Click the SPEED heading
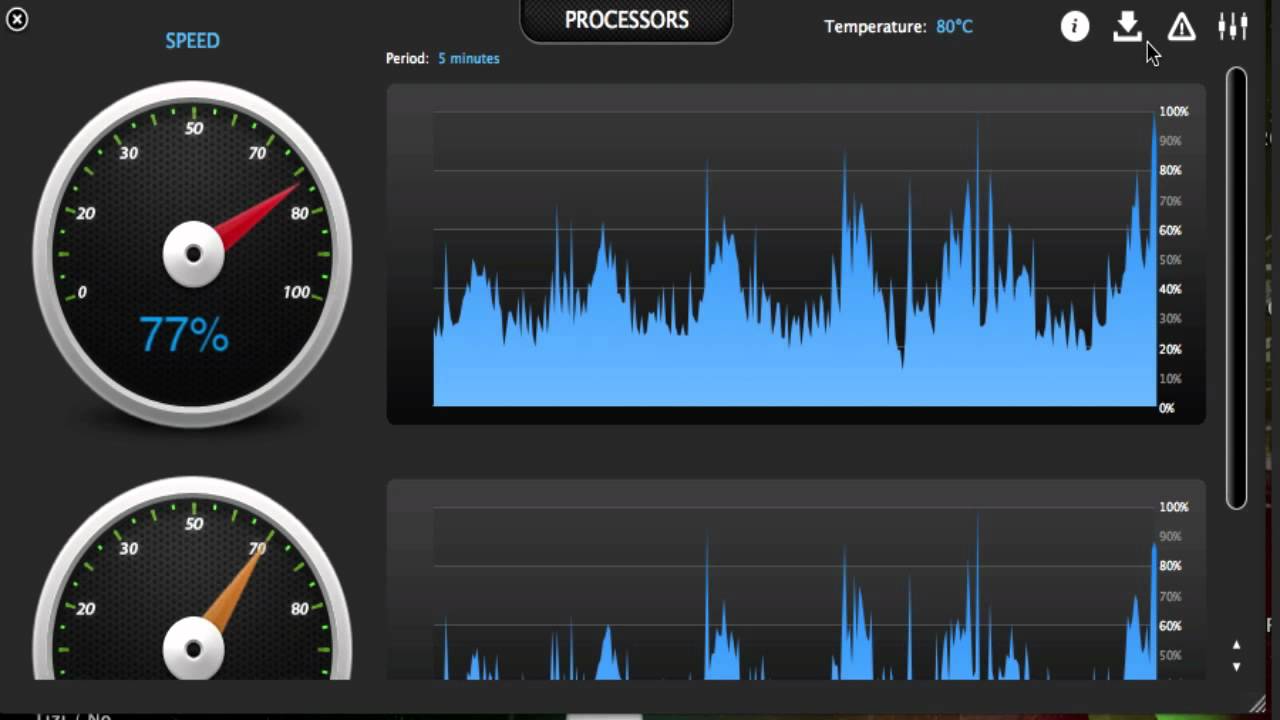 coord(192,41)
